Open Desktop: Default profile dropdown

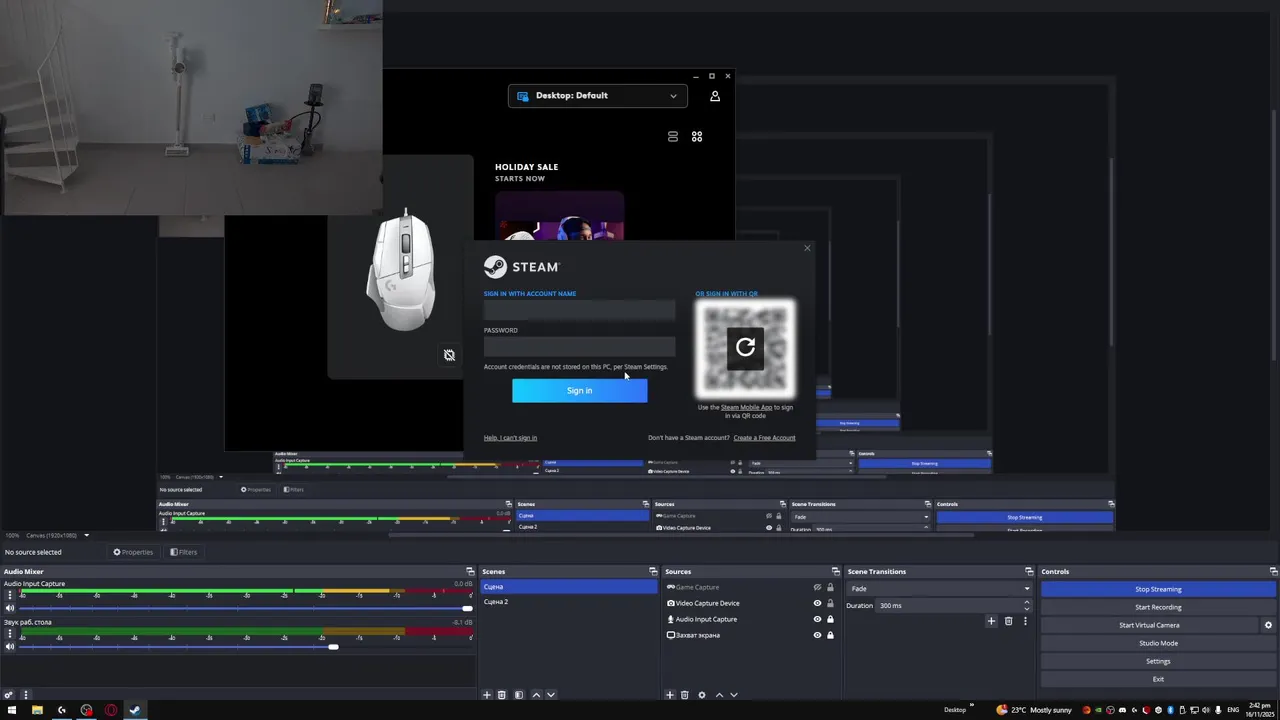tap(597, 96)
